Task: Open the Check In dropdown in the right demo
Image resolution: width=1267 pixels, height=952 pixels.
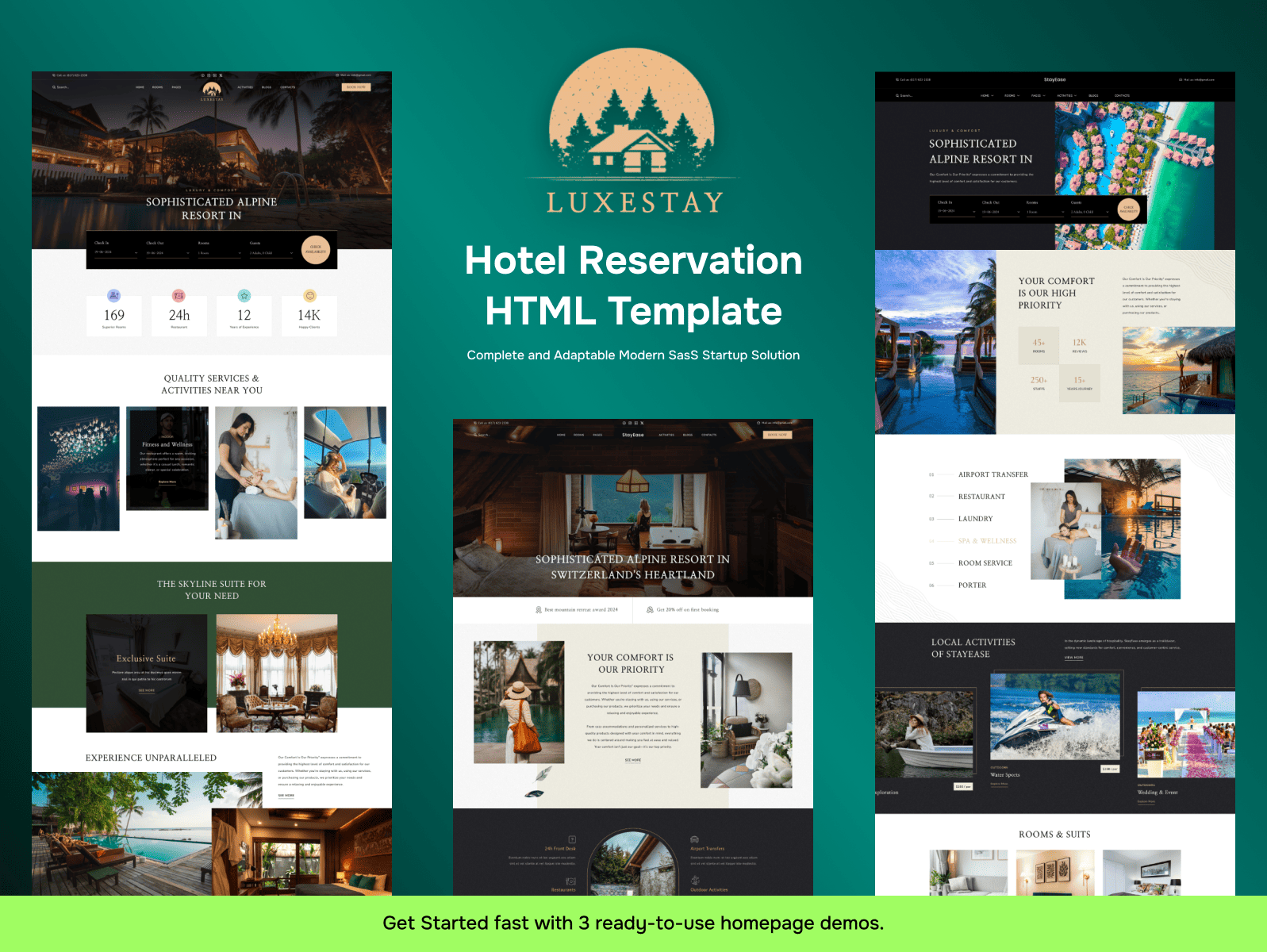Action: [956, 212]
